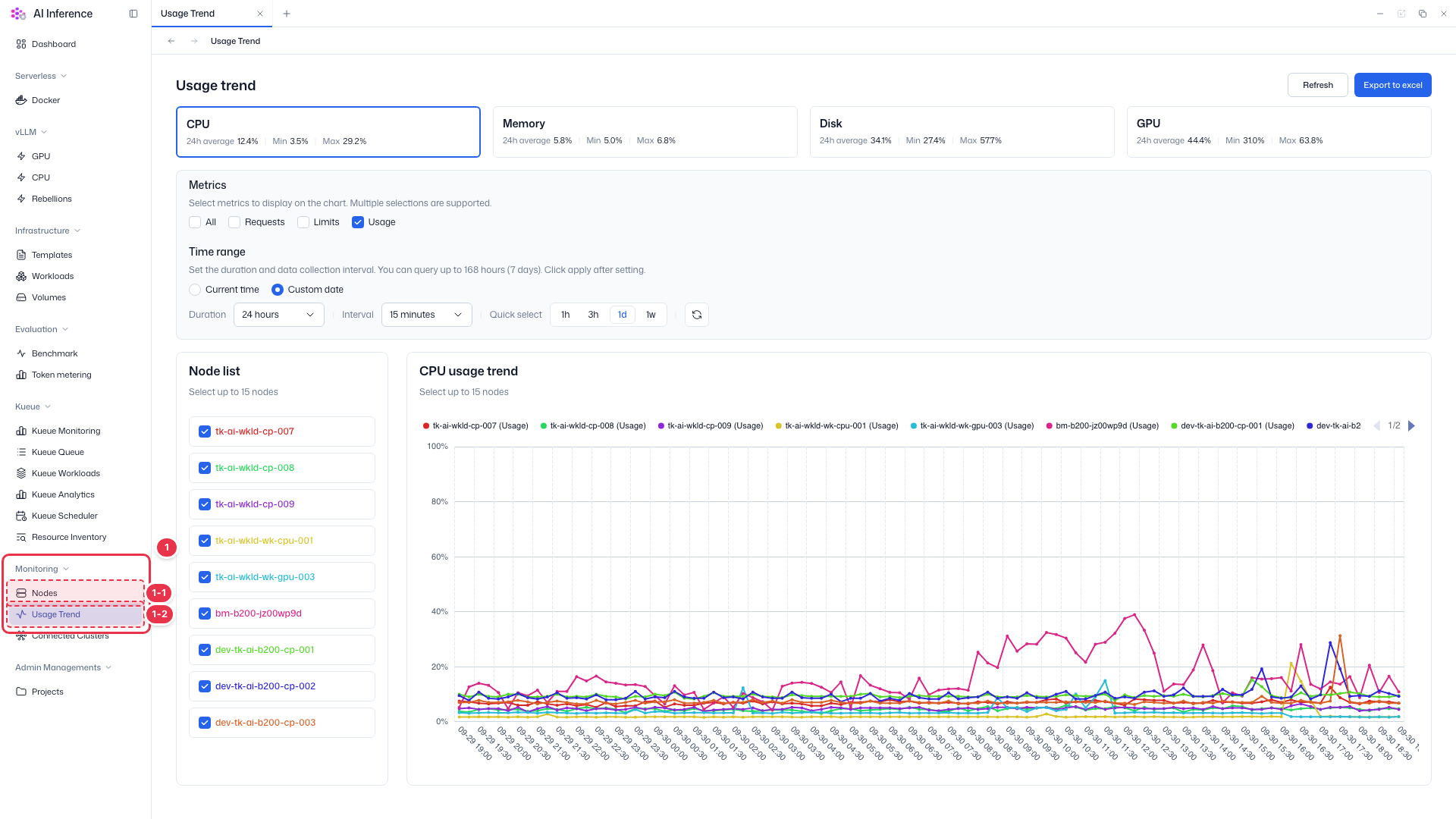The height and width of the screenshot is (819, 1456).
Task: Select the Disk metric card
Action: (962, 132)
